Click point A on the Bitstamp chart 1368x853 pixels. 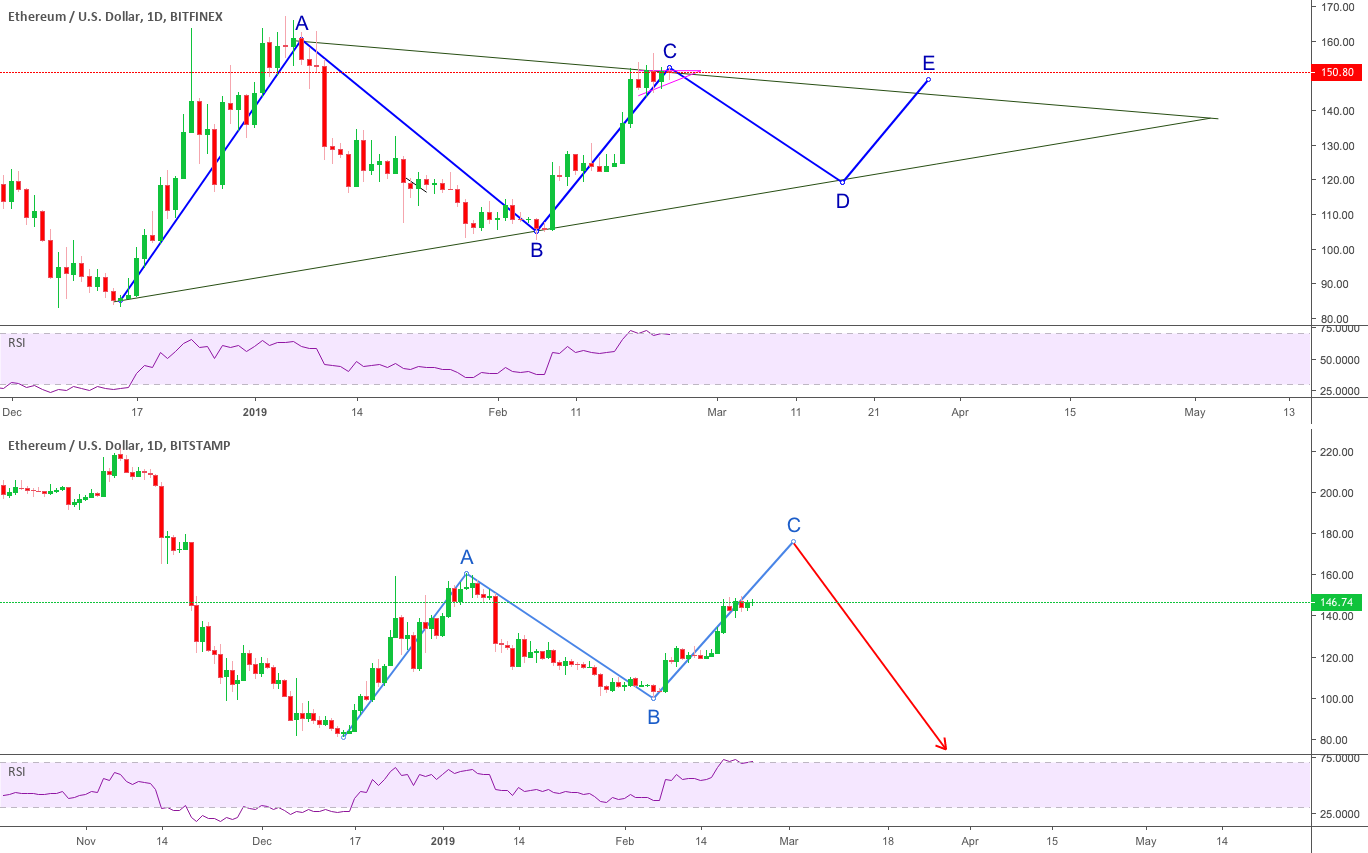point(466,556)
